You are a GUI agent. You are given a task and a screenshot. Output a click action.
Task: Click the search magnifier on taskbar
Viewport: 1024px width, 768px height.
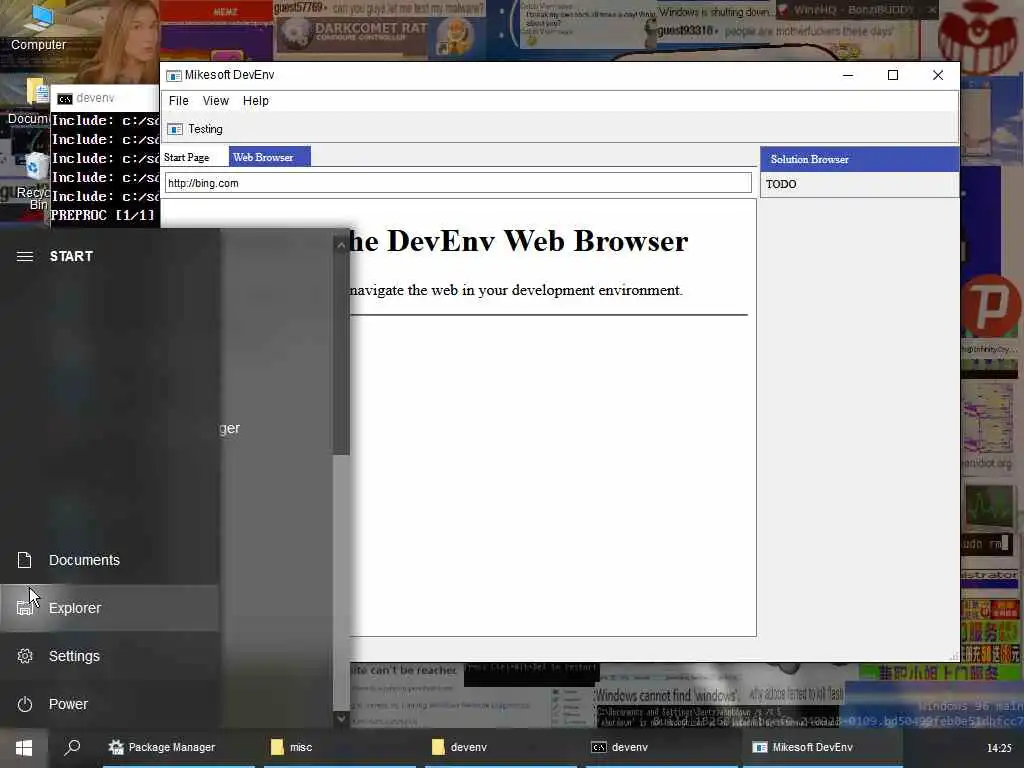(x=72, y=747)
